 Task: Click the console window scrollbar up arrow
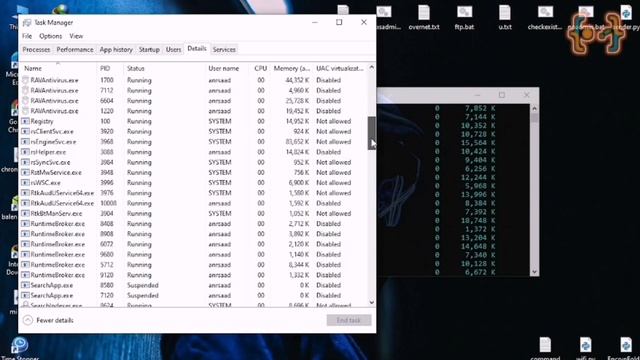(534, 109)
